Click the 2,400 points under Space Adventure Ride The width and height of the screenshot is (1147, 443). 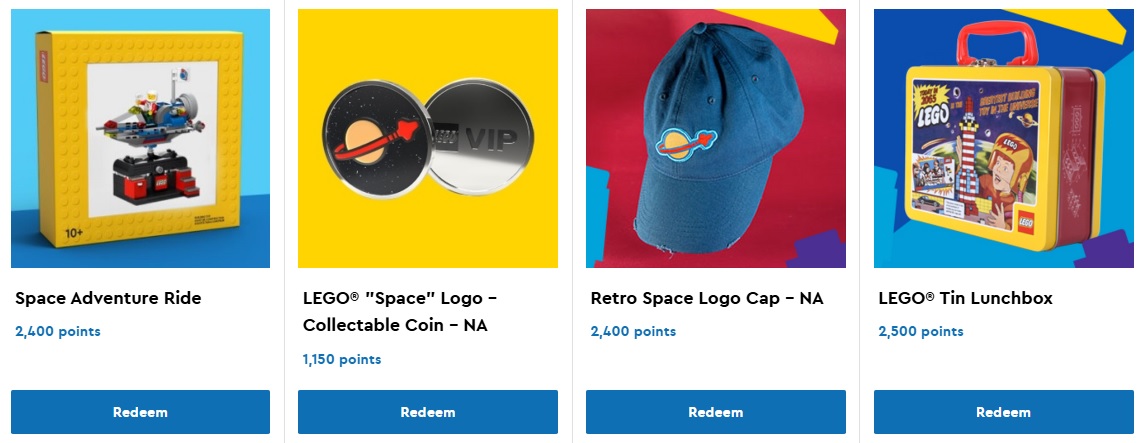(x=58, y=331)
